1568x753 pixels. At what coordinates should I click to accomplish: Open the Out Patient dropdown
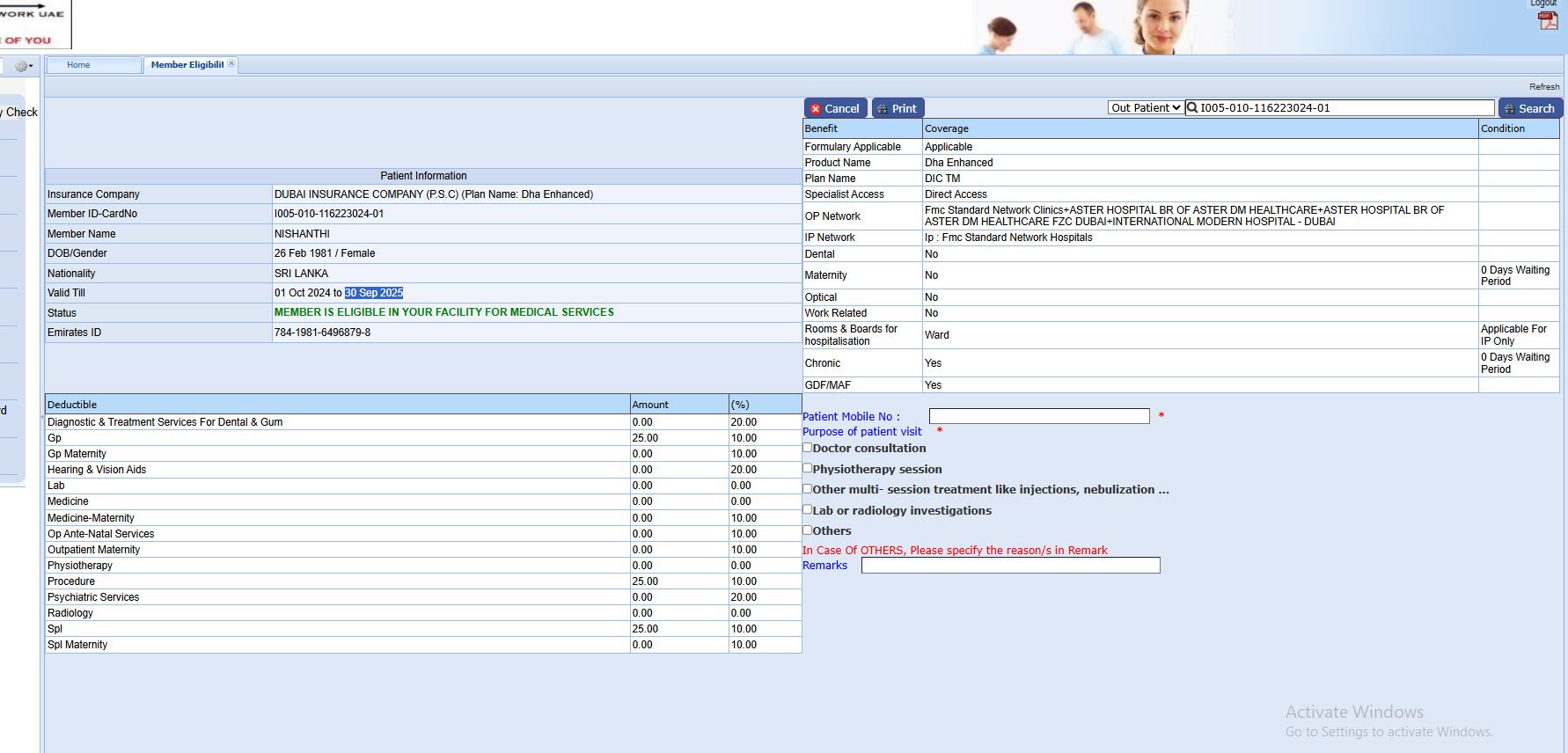click(x=1145, y=108)
